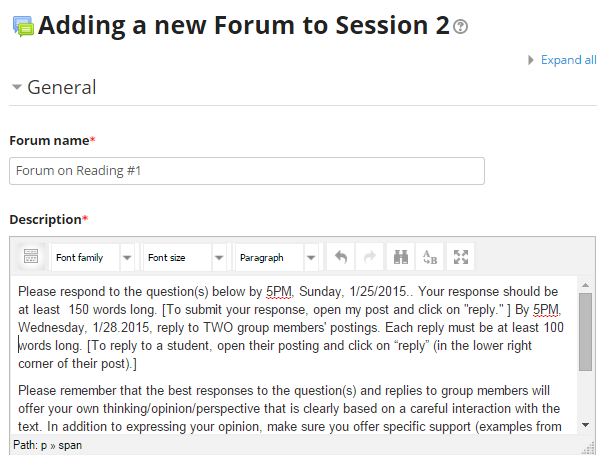The height and width of the screenshot is (467, 608).
Task: Open find with the binoculars icon
Action: (401, 257)
